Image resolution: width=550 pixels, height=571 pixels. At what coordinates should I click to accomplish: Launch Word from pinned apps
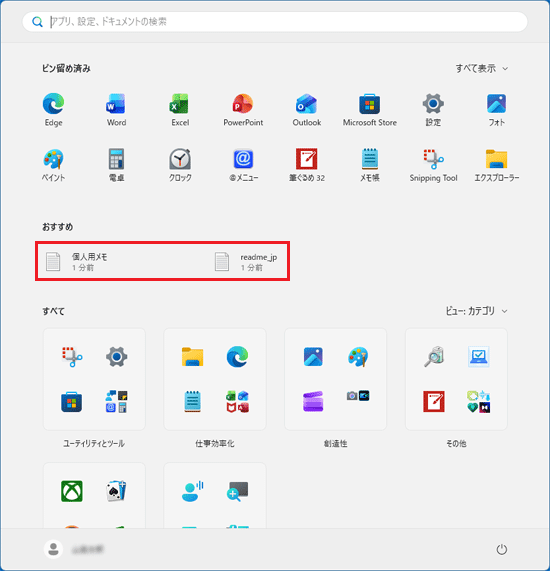coord(117,110)
